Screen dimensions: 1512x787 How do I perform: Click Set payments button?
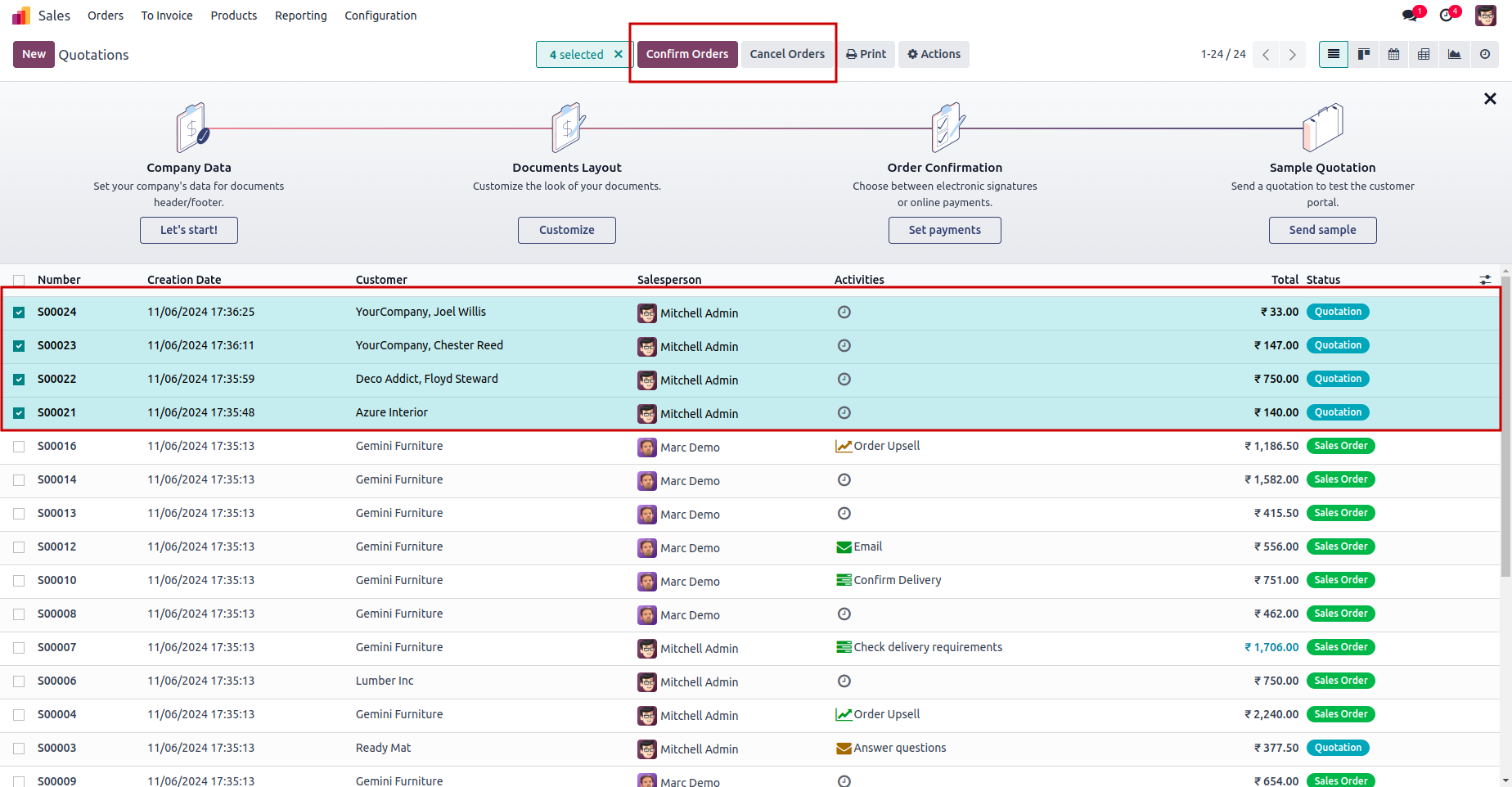pyautogui.click(x=945, y=230)
